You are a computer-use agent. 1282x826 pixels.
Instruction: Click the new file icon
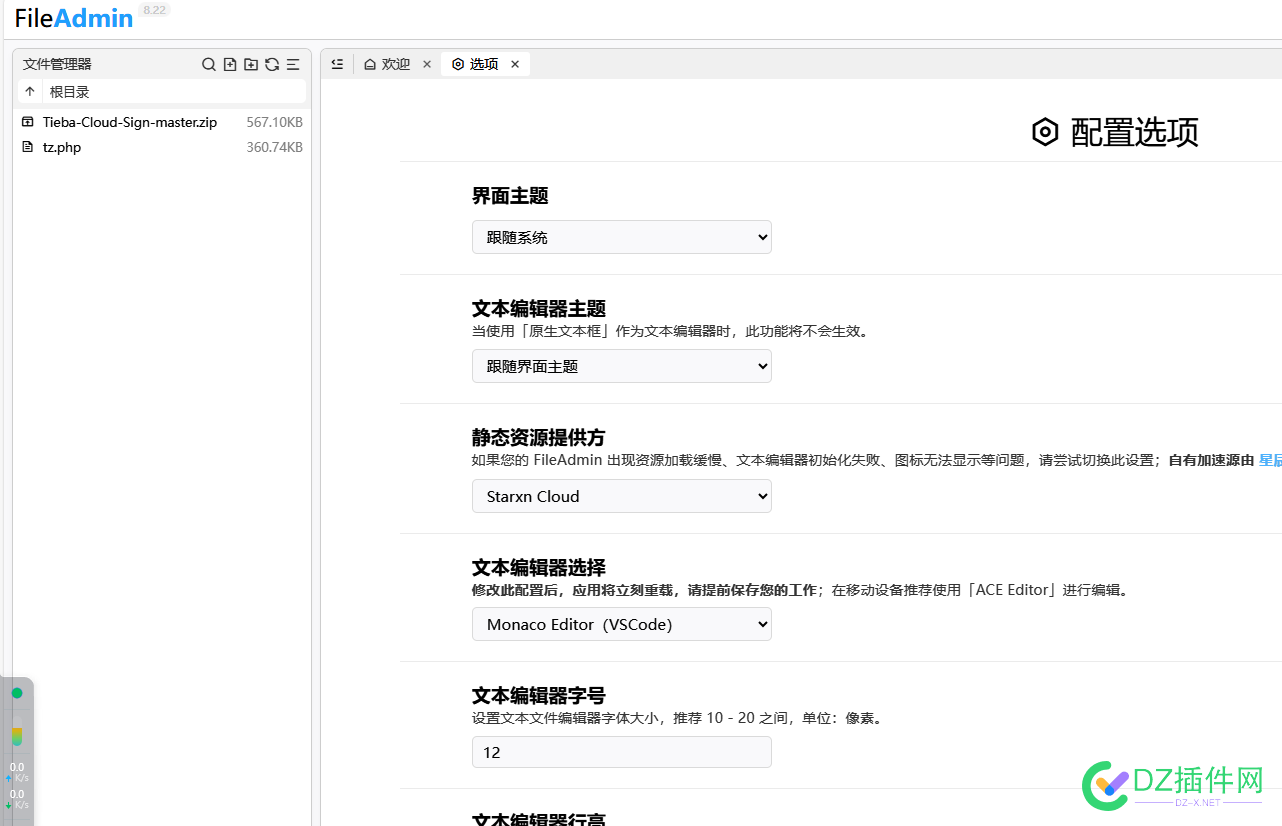[x=230, y=64]
